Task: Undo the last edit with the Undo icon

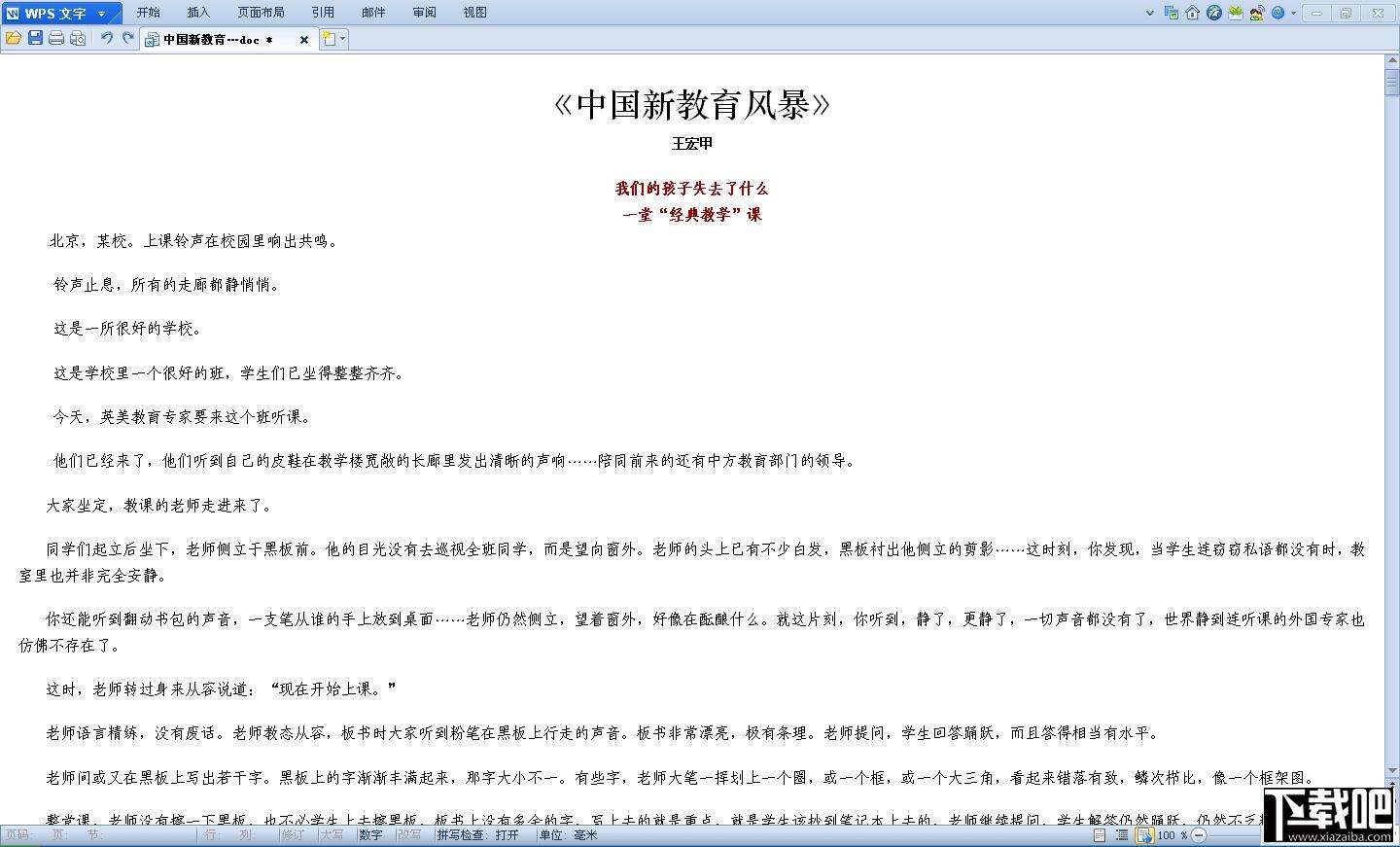Action: (x=106, y=38)
